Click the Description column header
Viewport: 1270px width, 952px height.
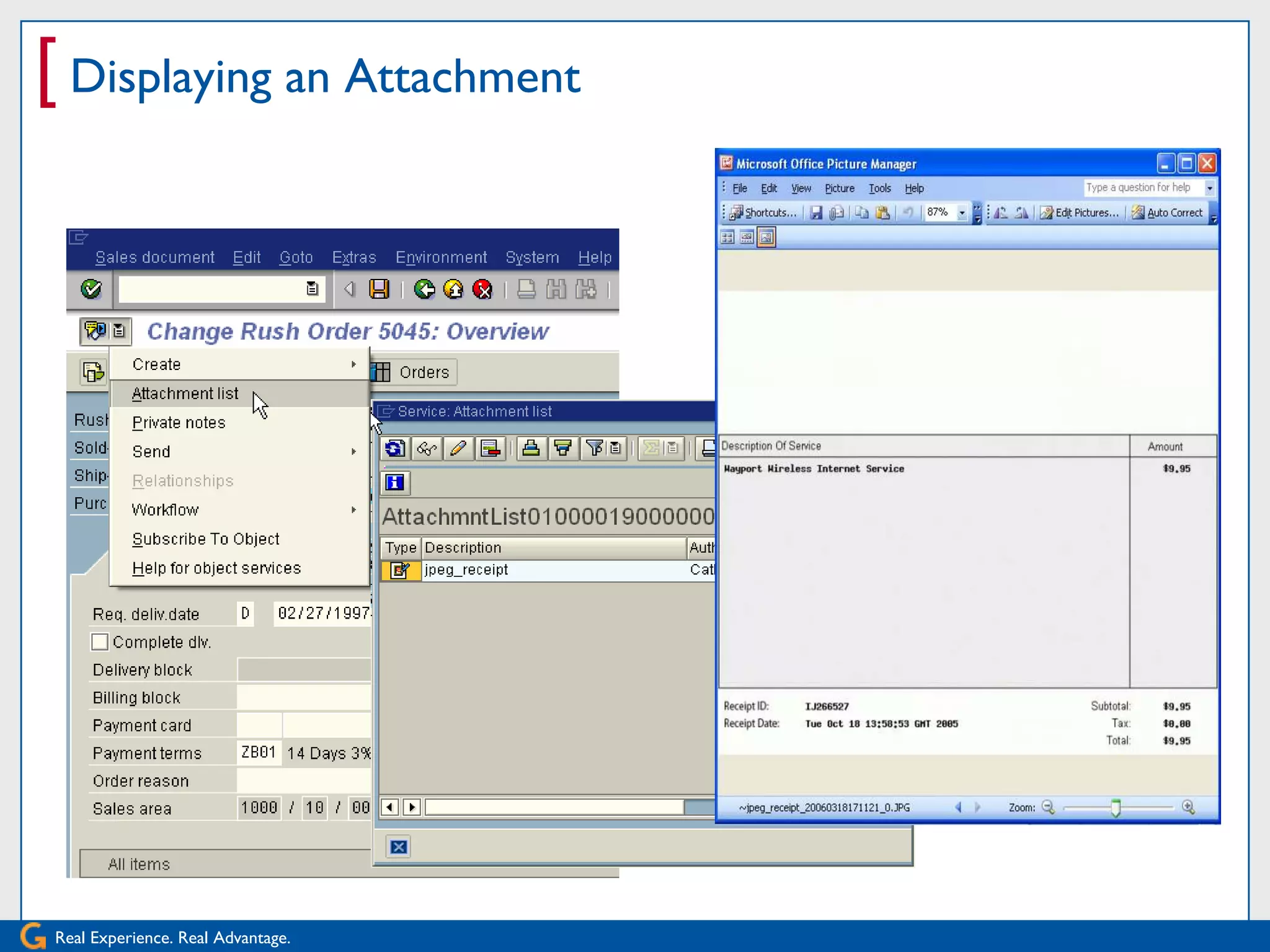[x=554, y=548]
